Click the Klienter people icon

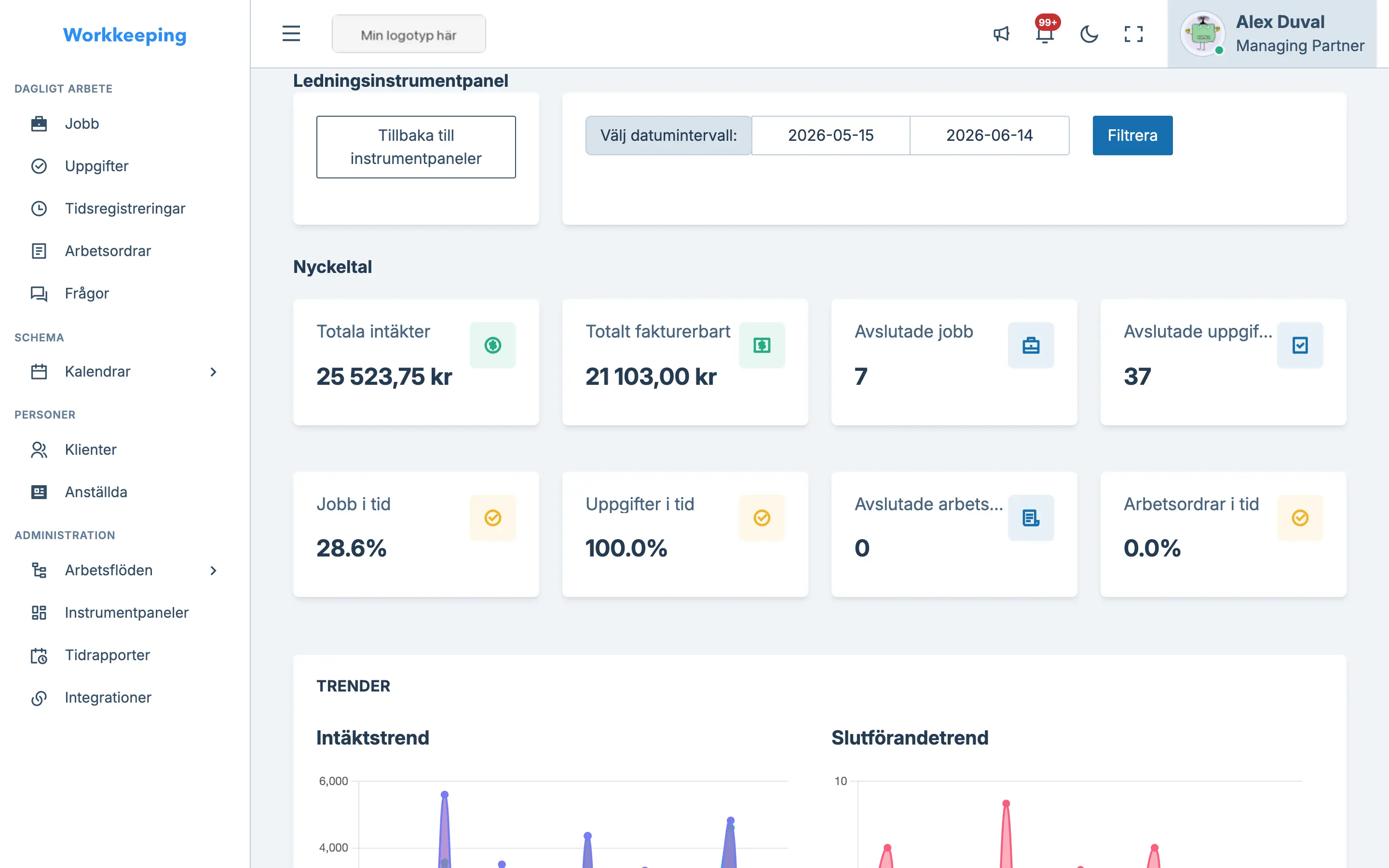tap(39, 449)
